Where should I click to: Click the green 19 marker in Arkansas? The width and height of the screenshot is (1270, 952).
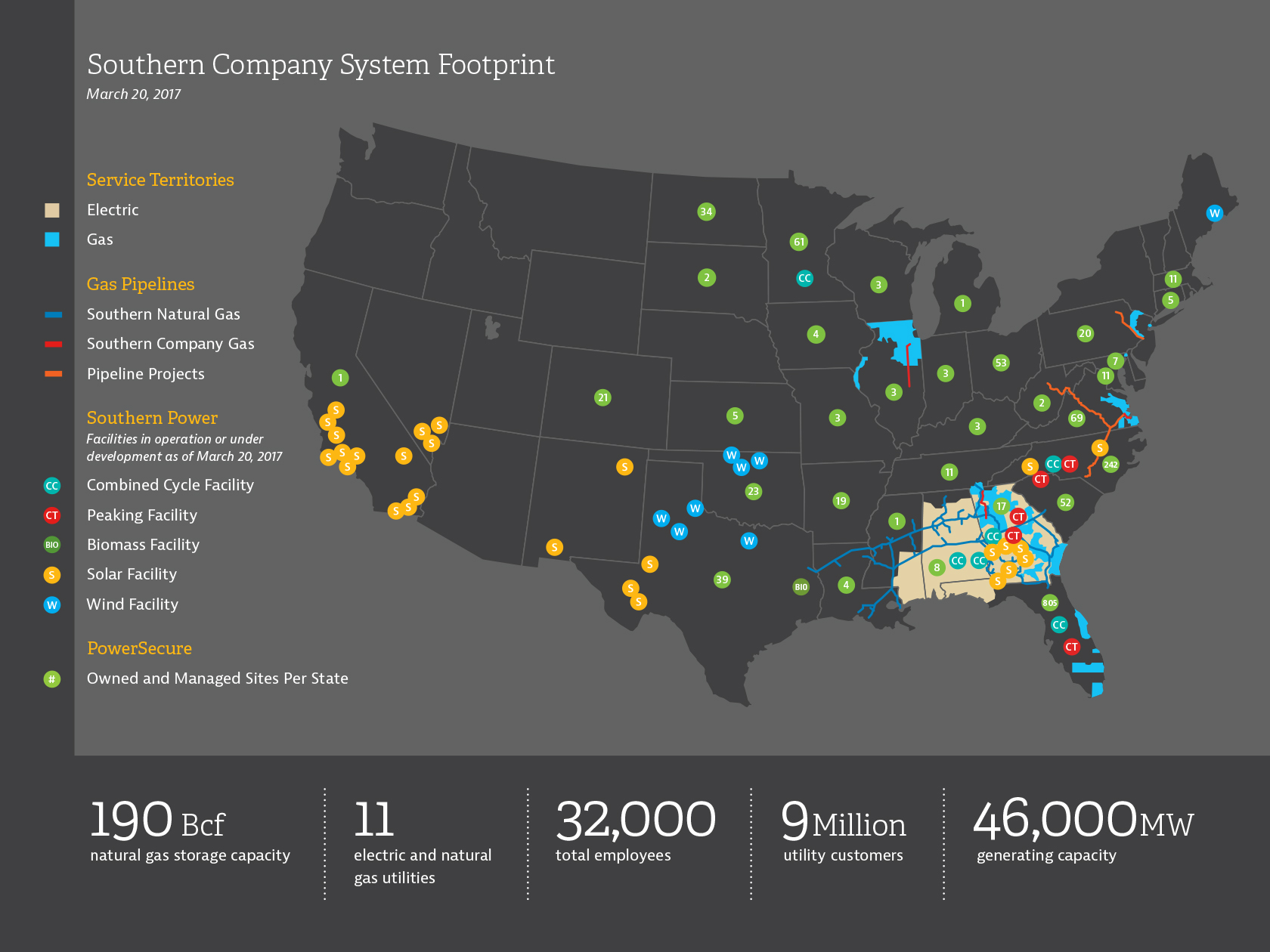(841, 500)
